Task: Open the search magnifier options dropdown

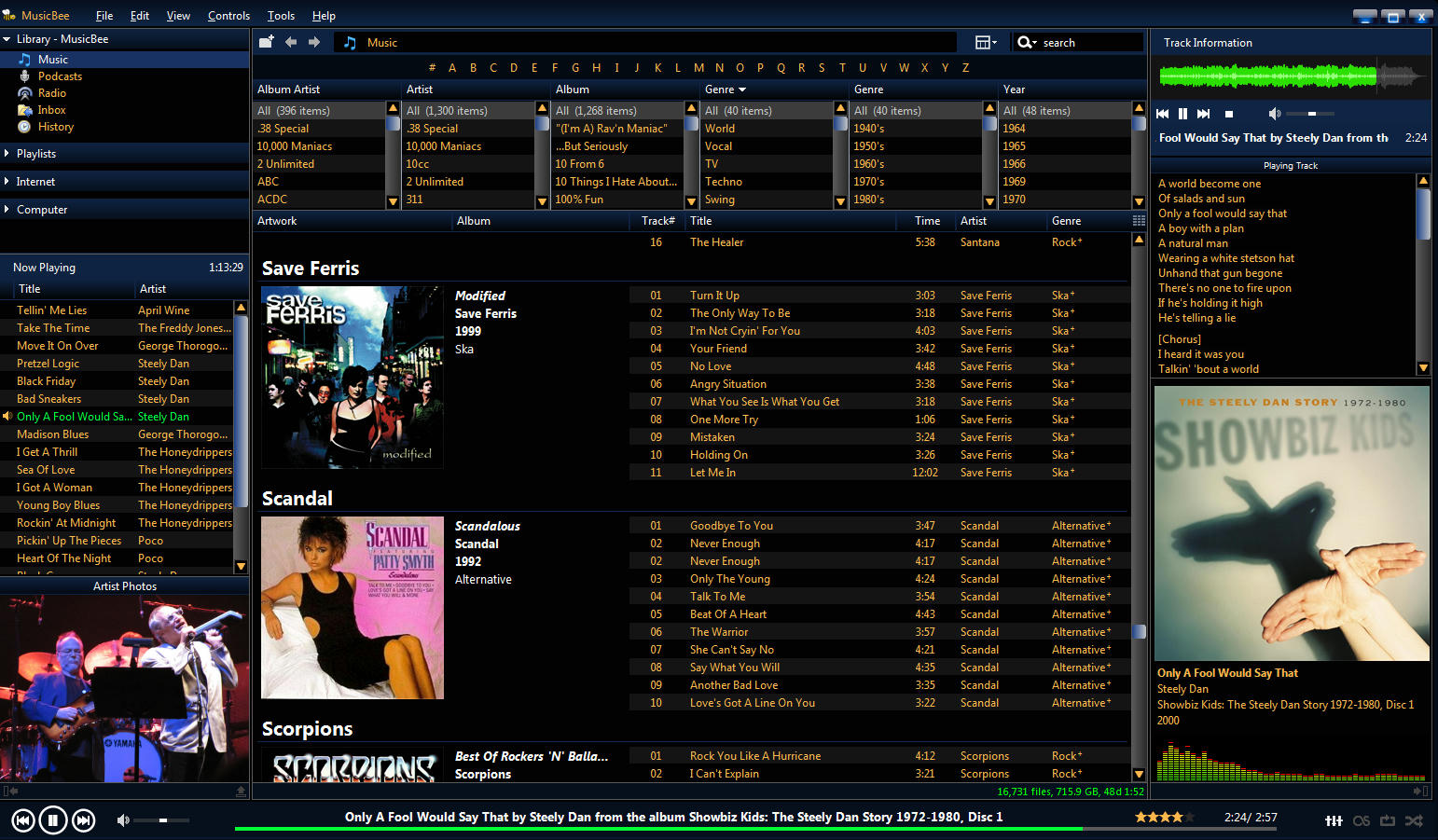Action: [x=1027, y=42]
